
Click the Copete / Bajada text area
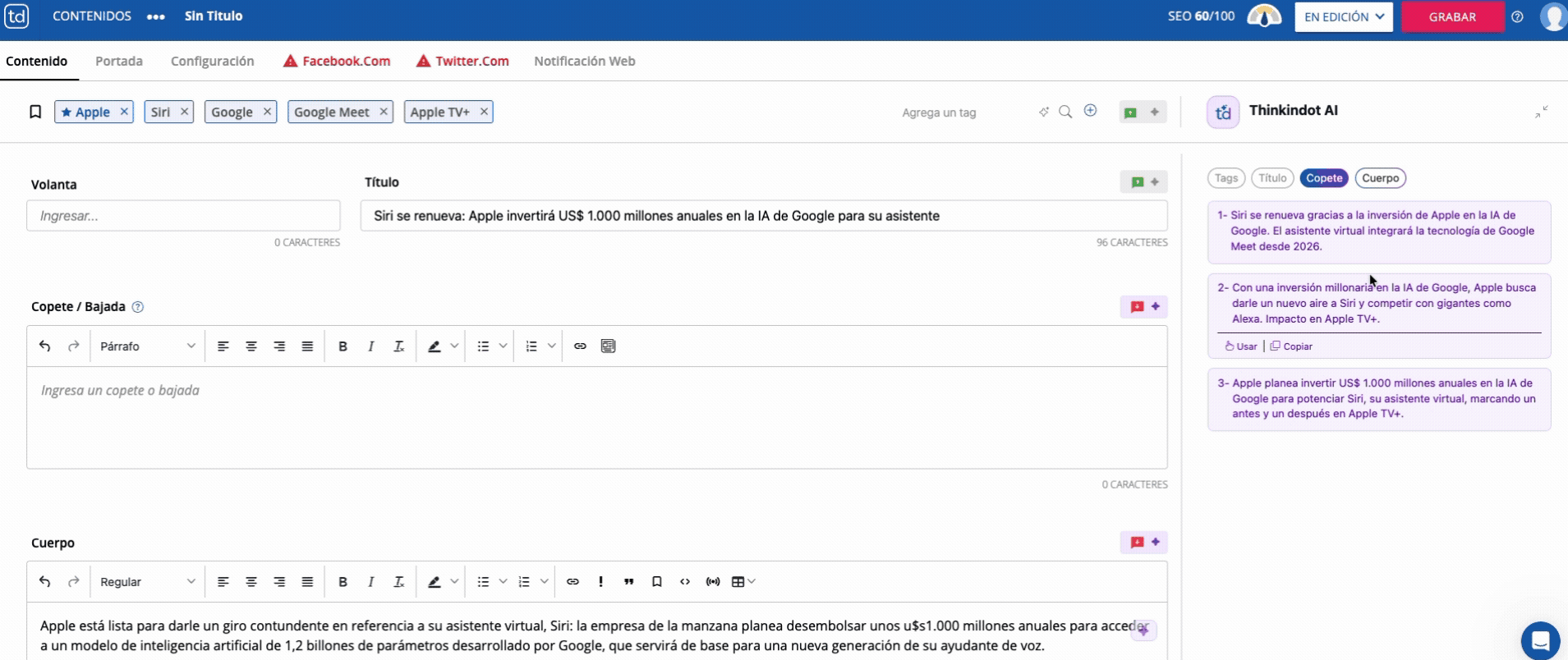[x=597, y=417]
